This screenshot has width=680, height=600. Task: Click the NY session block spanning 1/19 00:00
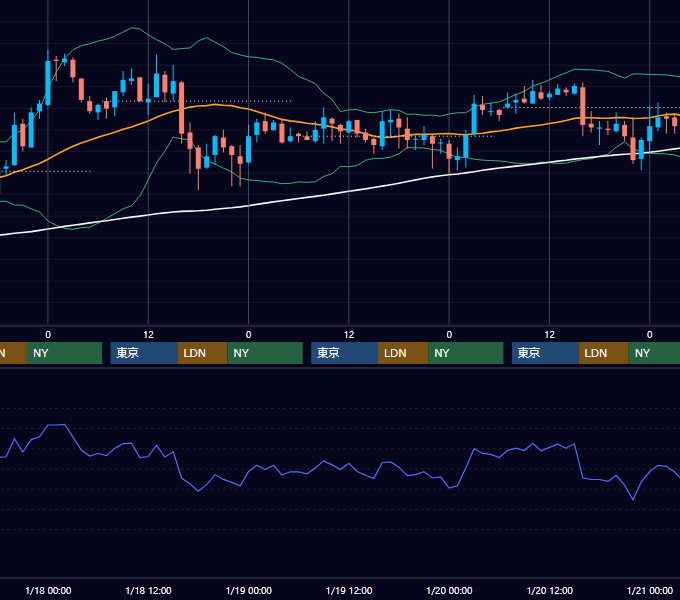[265, 353]
